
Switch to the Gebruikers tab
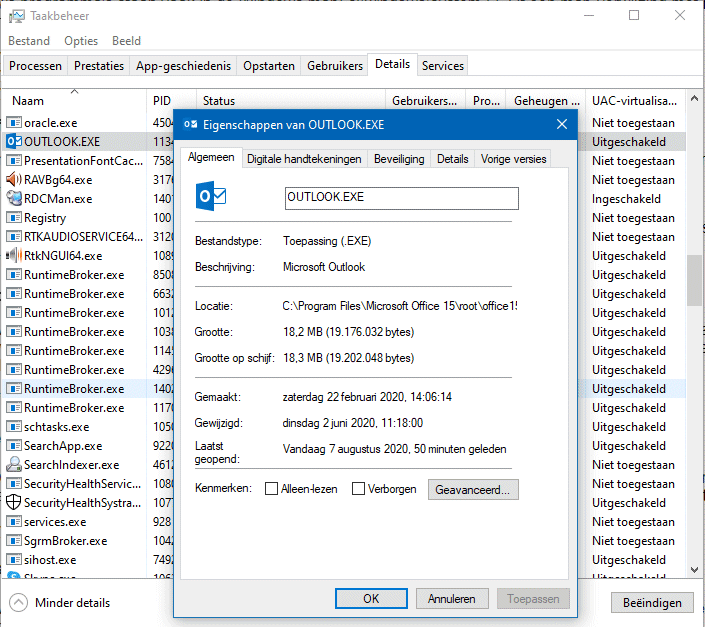pos(335,66)
